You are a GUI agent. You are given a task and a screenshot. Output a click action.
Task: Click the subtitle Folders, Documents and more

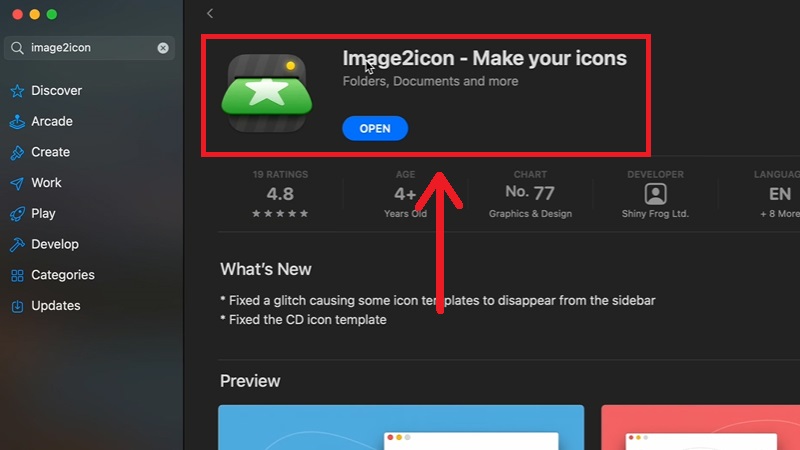[x=430, y=81]
